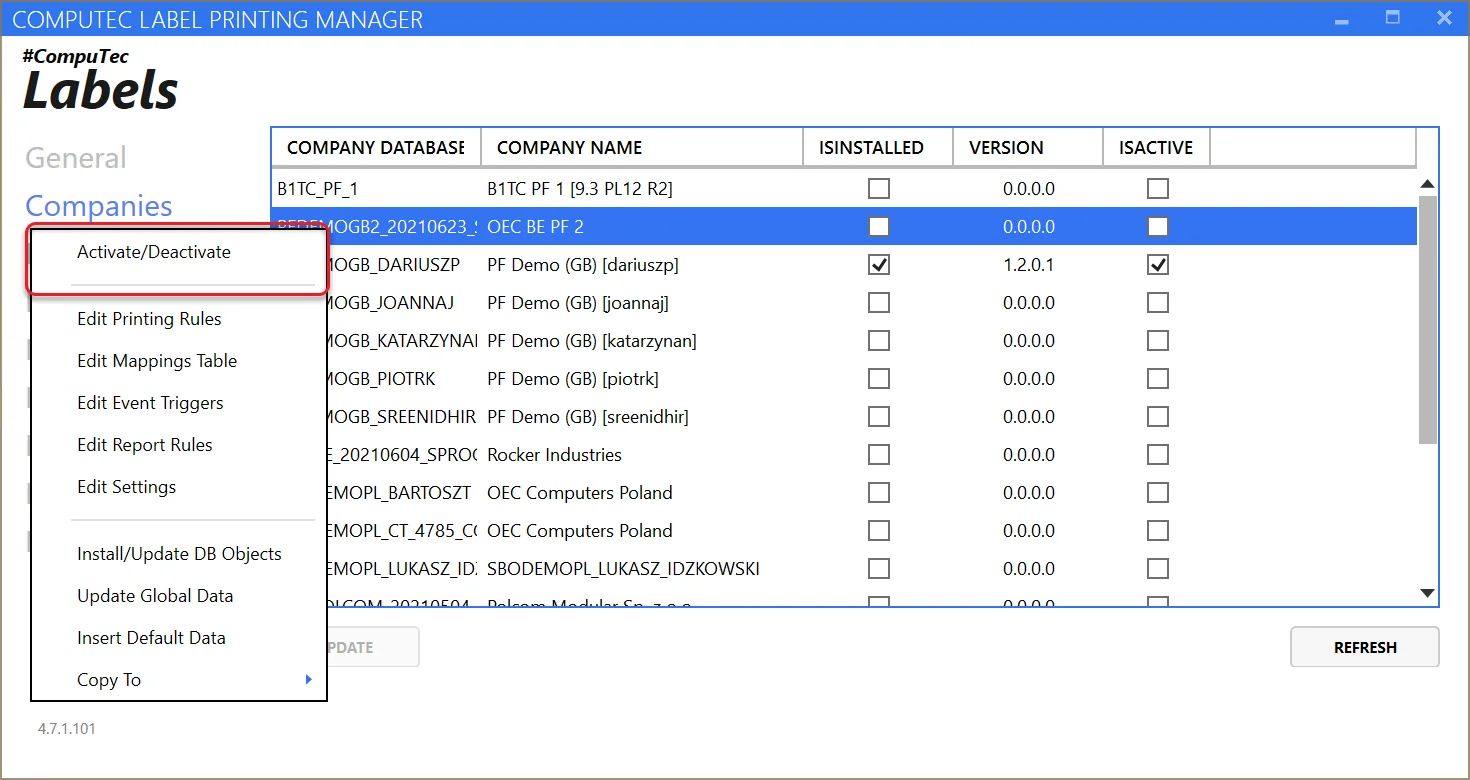Sort by COMPANY NAME column header
Screen dimensions: 1470x780
(x=640, y=148)
